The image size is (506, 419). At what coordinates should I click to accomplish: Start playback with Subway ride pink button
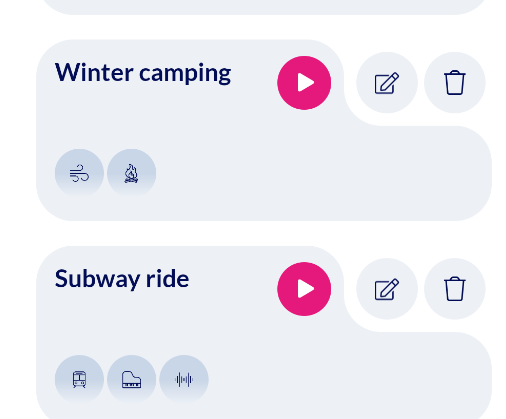click(304, 289)
